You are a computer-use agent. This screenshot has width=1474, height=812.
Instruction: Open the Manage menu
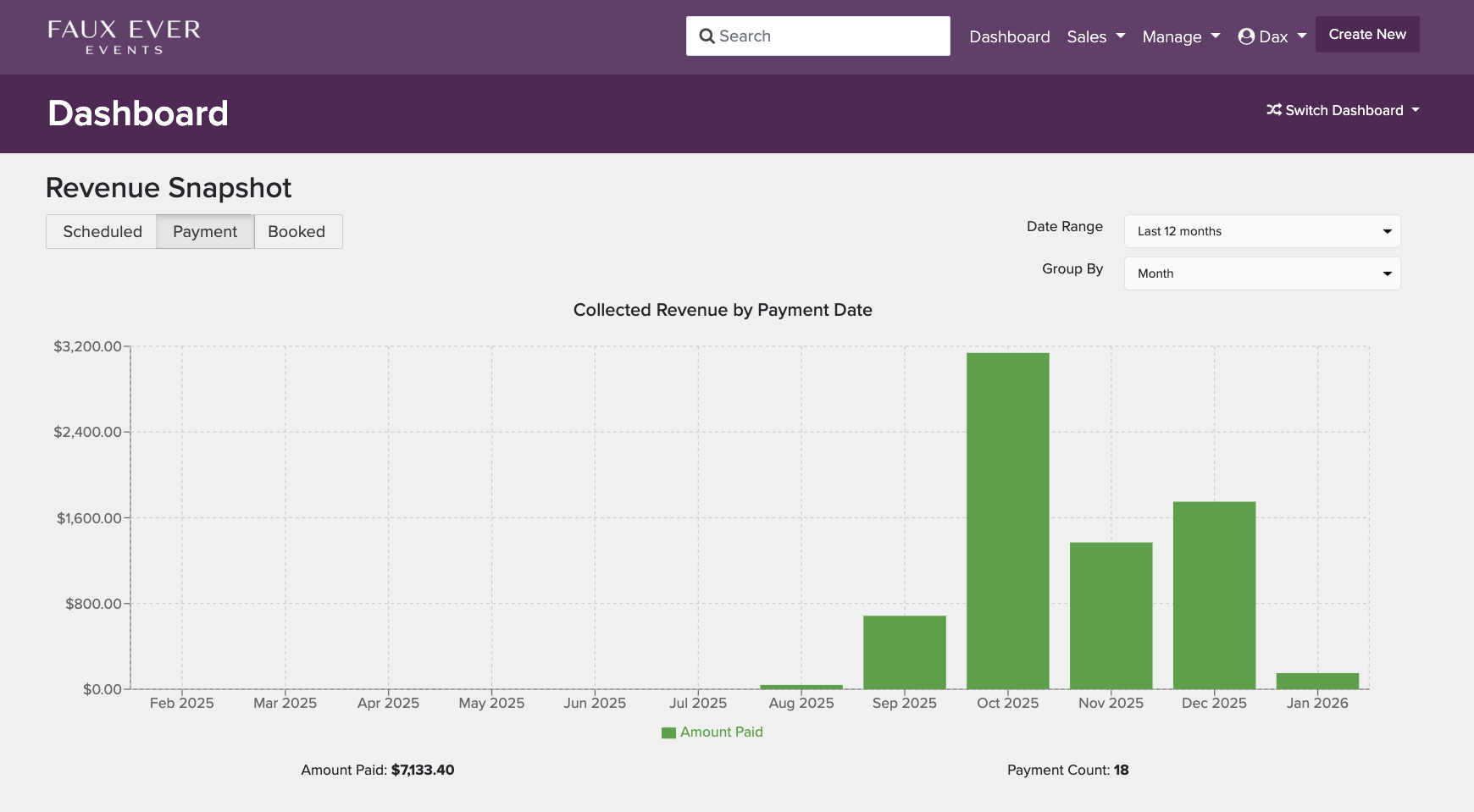pos(1172,36)
